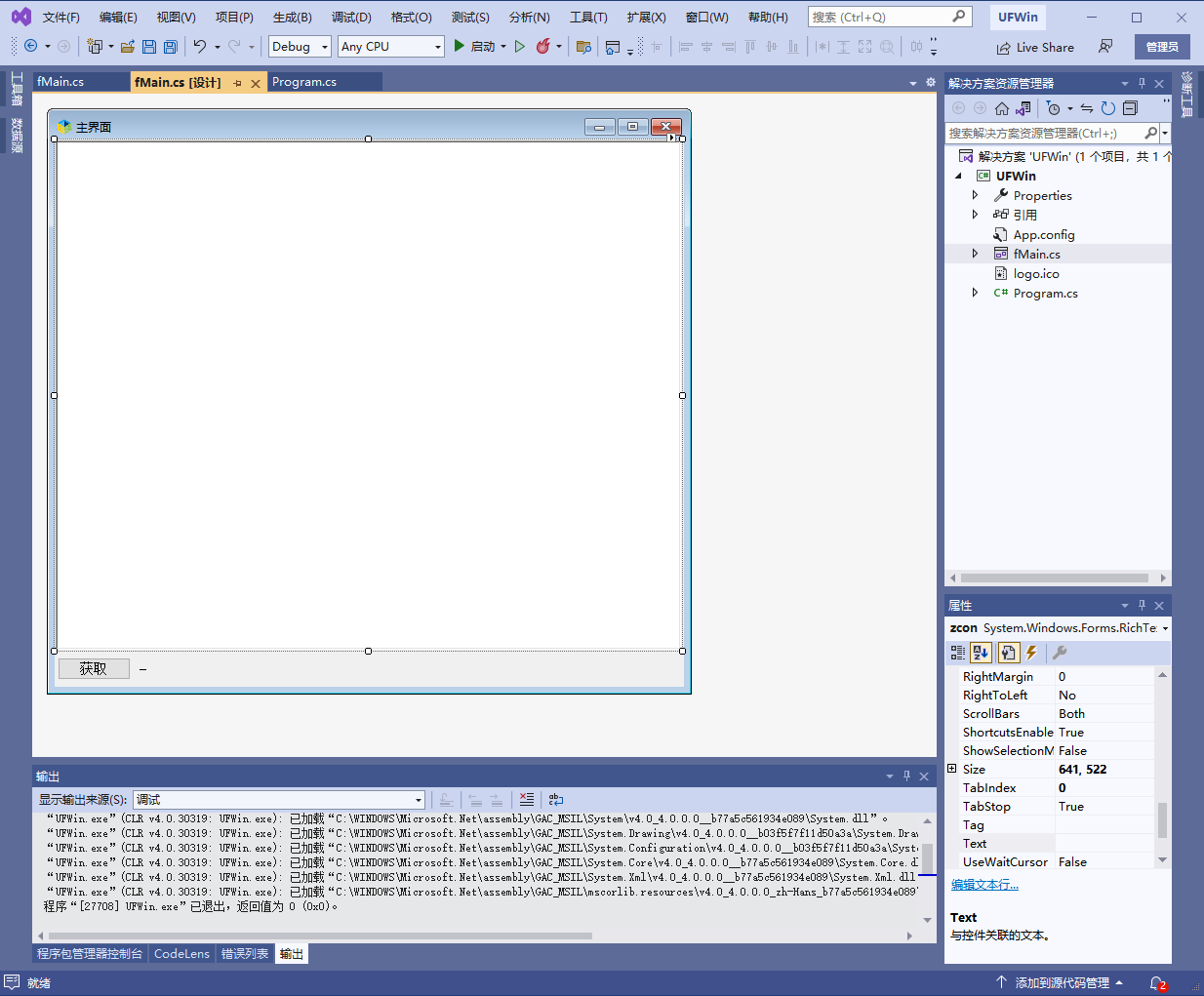Expand the Properties node in Solution Explorer
This screenshot has height=996, width=1204.
pos(975,195)
